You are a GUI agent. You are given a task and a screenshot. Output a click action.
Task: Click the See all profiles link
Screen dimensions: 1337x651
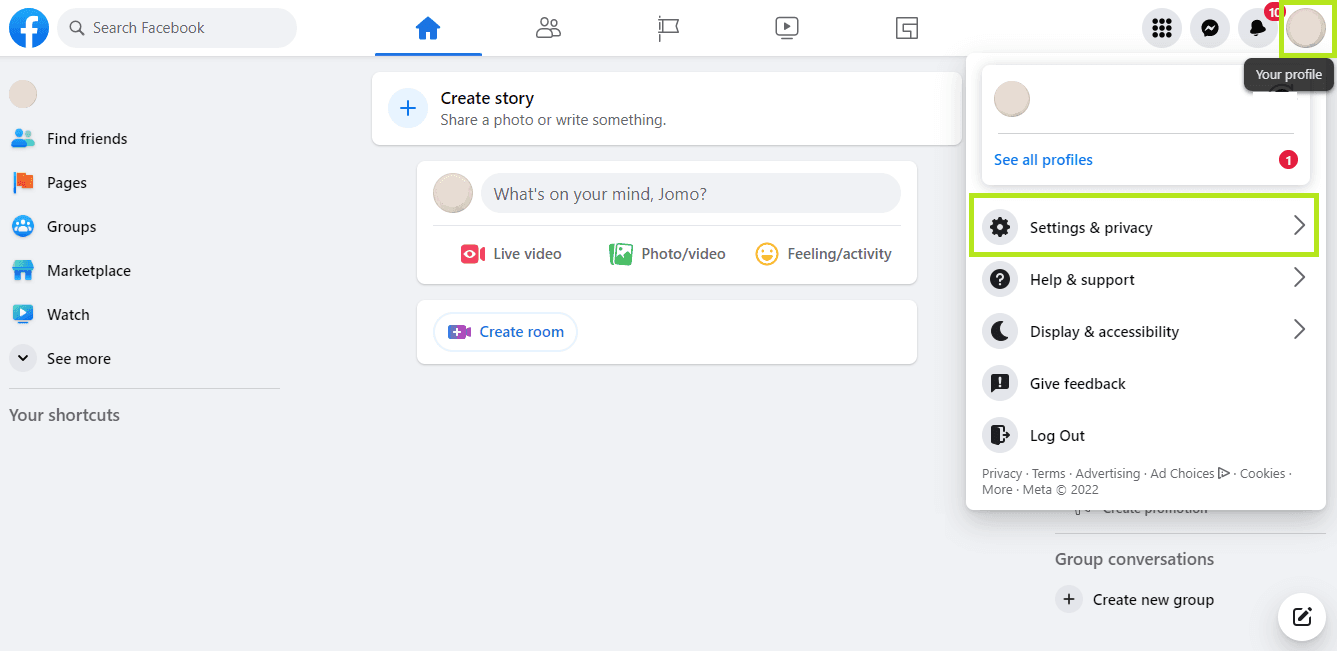point(1043,160)
